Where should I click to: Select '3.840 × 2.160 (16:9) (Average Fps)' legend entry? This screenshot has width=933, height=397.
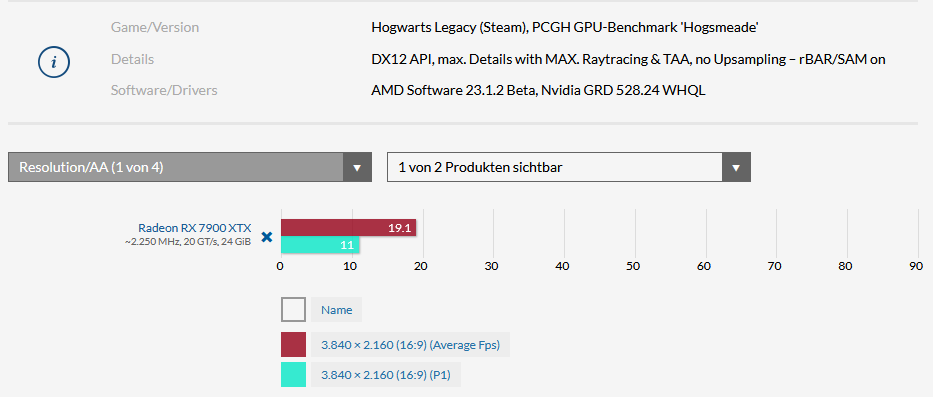[x=411, y=345]
